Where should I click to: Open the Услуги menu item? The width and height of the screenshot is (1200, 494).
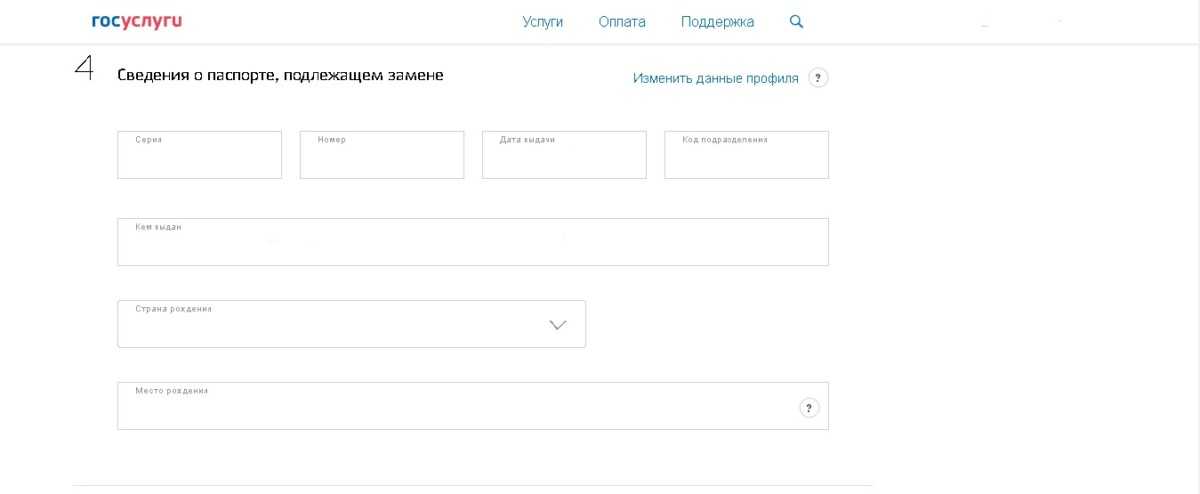pos(542,22)
